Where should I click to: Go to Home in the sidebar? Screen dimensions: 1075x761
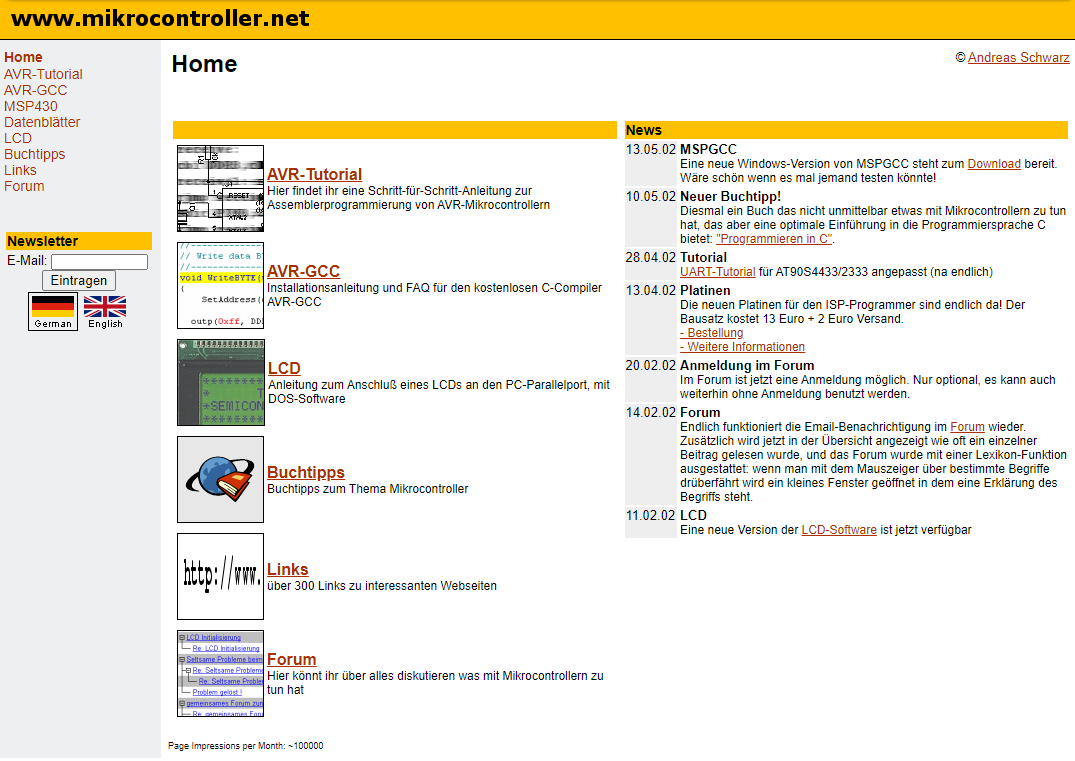23,58
